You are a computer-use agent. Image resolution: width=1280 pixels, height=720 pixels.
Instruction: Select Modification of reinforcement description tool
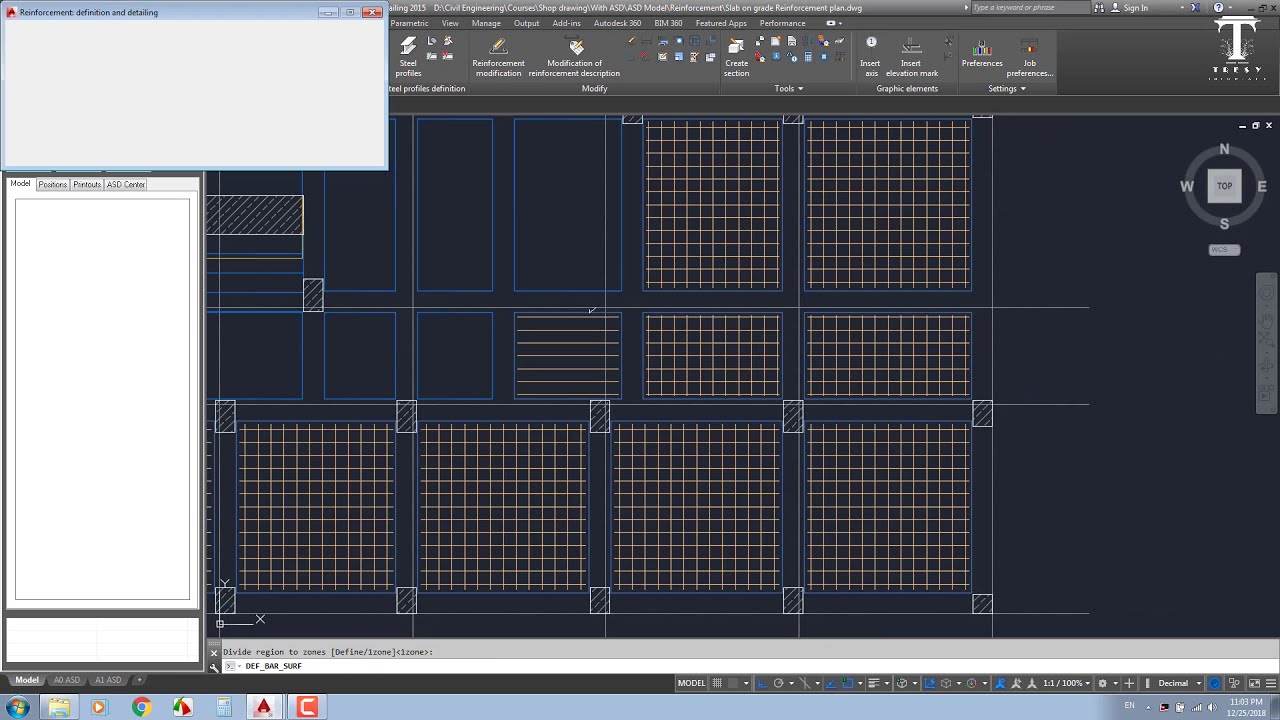(x=574, y=57)
